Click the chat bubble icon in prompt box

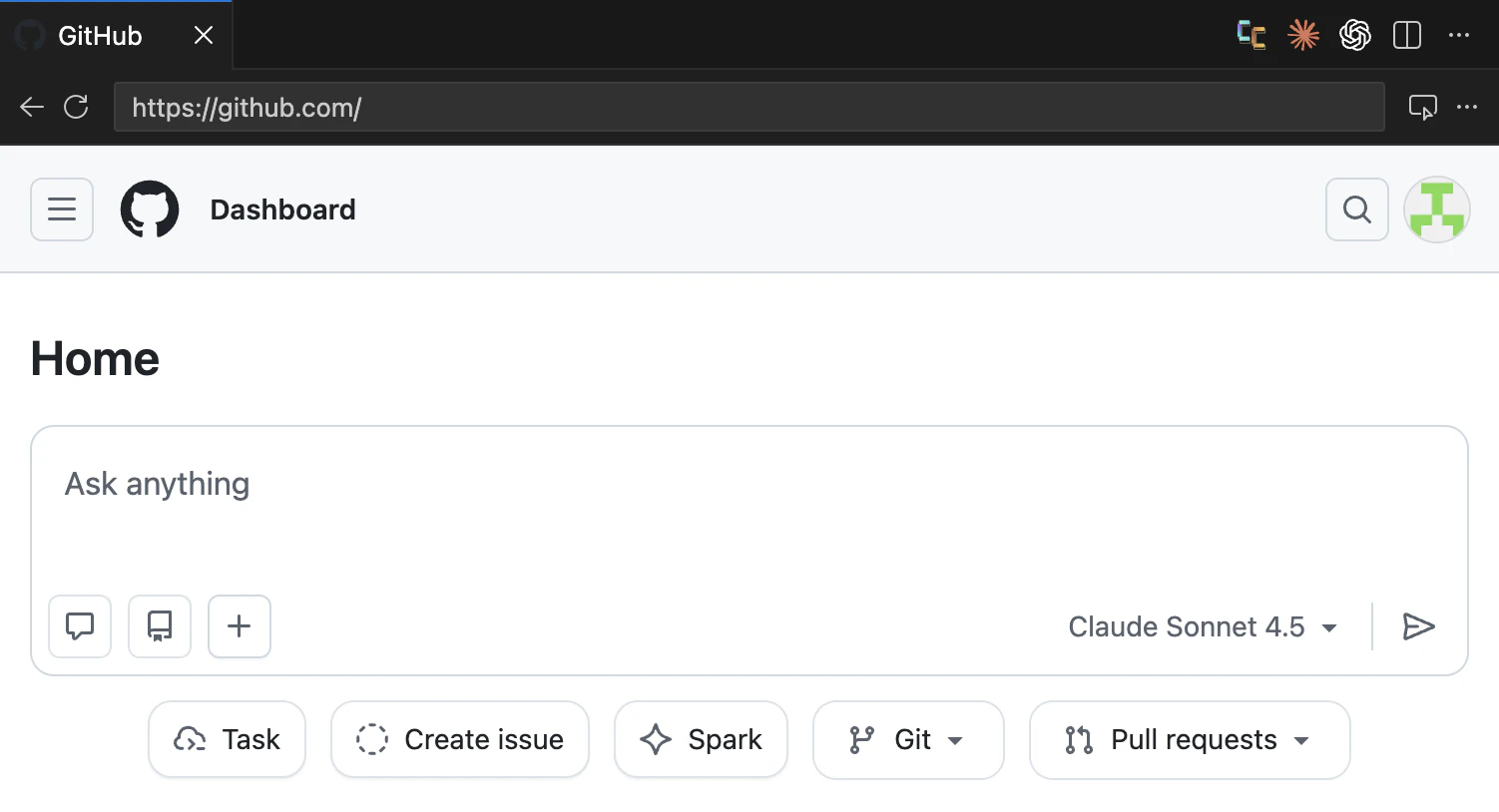tap(80, 626)
